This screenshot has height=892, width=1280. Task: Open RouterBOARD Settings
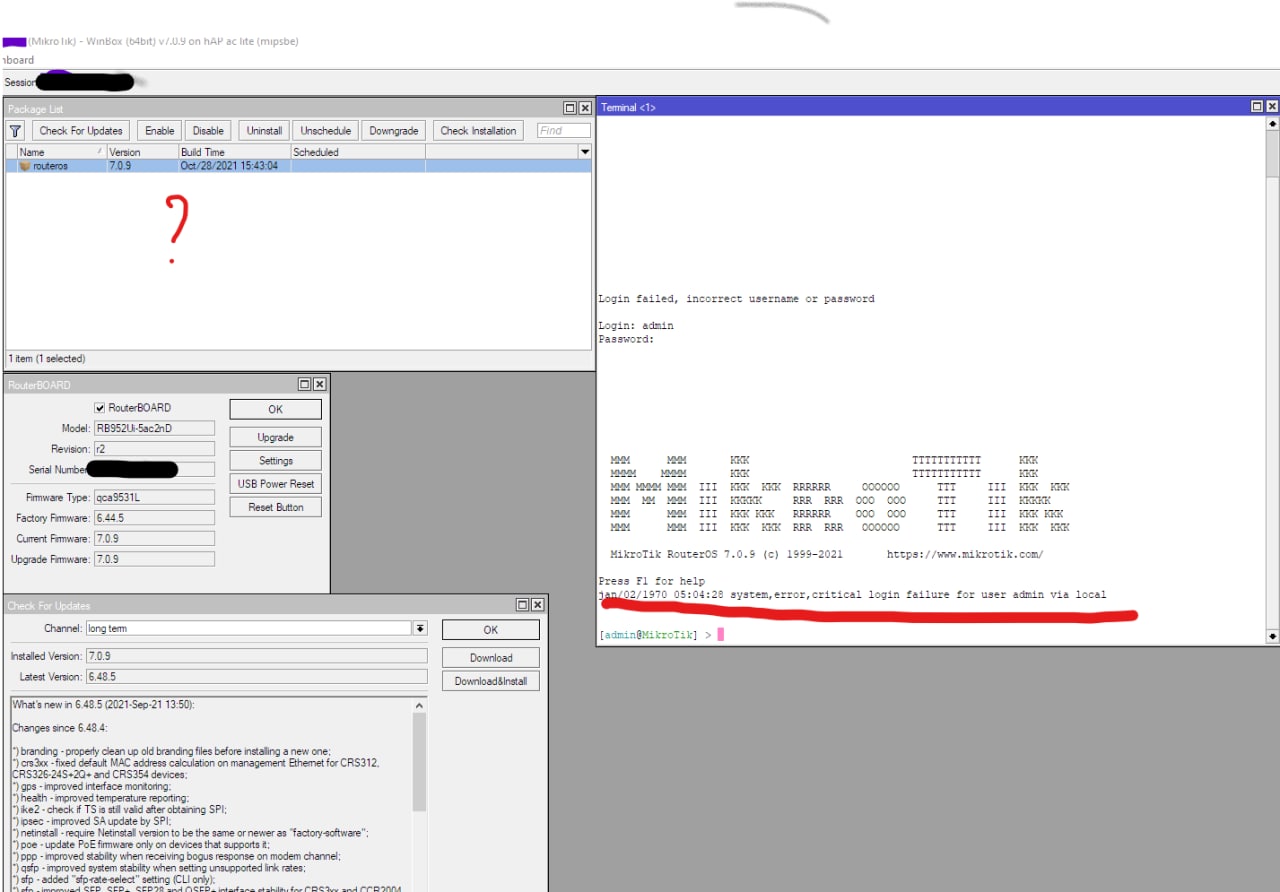(x=275, y=461)
